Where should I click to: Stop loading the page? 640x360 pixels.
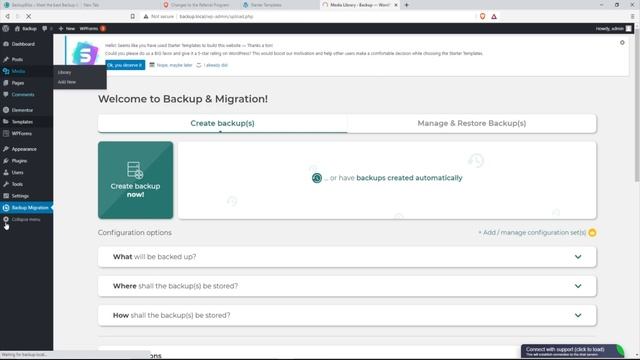coord(29,16)
